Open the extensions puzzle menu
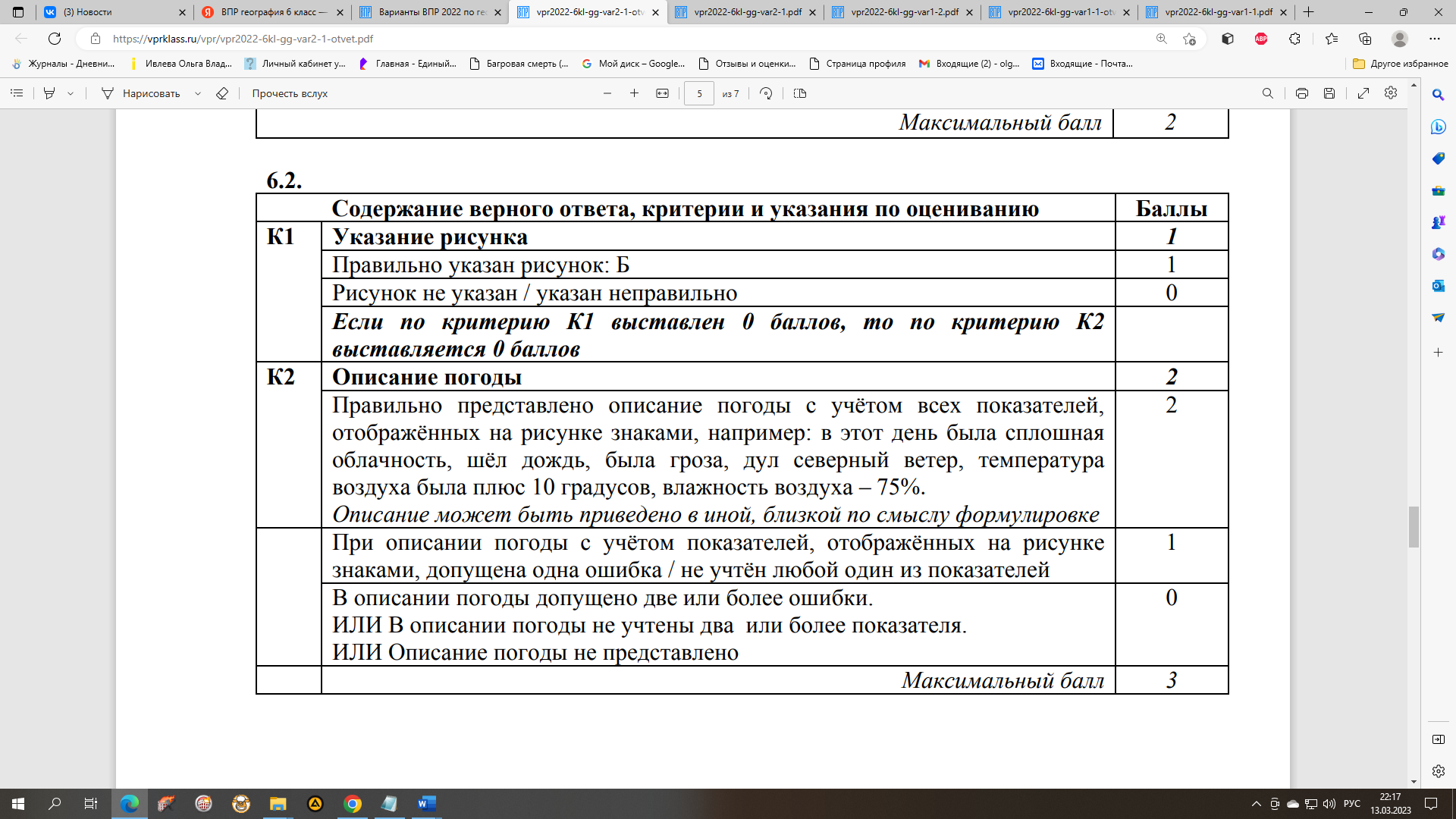 (x=1294, y=39)
